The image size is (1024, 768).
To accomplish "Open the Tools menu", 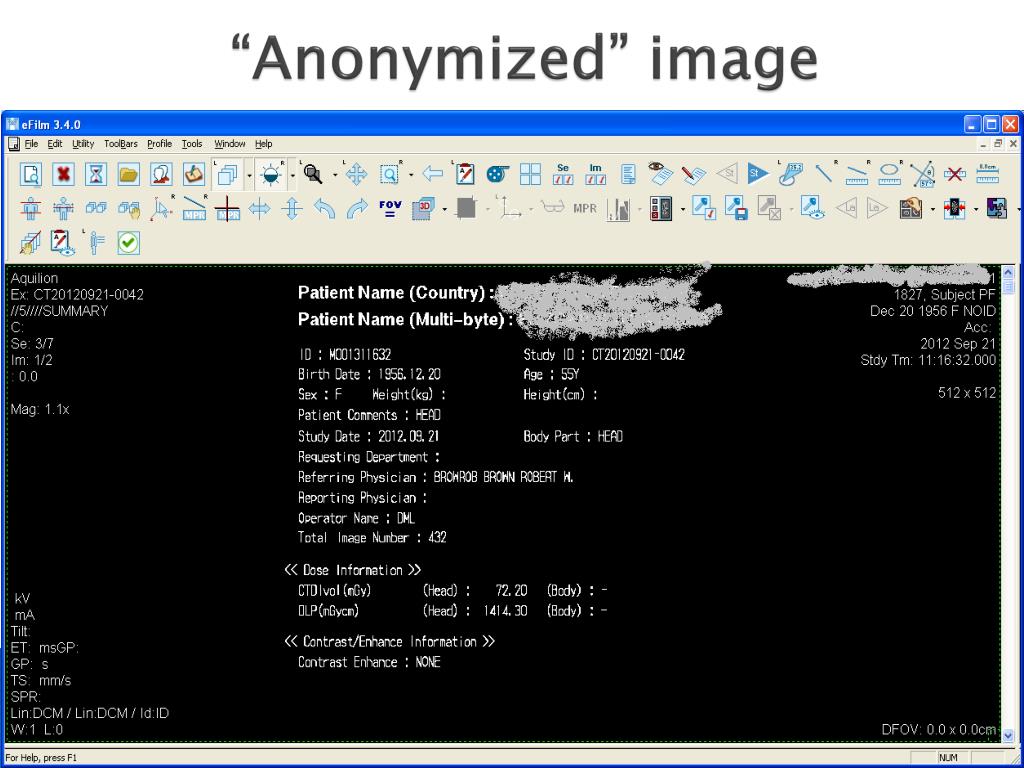I will tap(192, 144).
